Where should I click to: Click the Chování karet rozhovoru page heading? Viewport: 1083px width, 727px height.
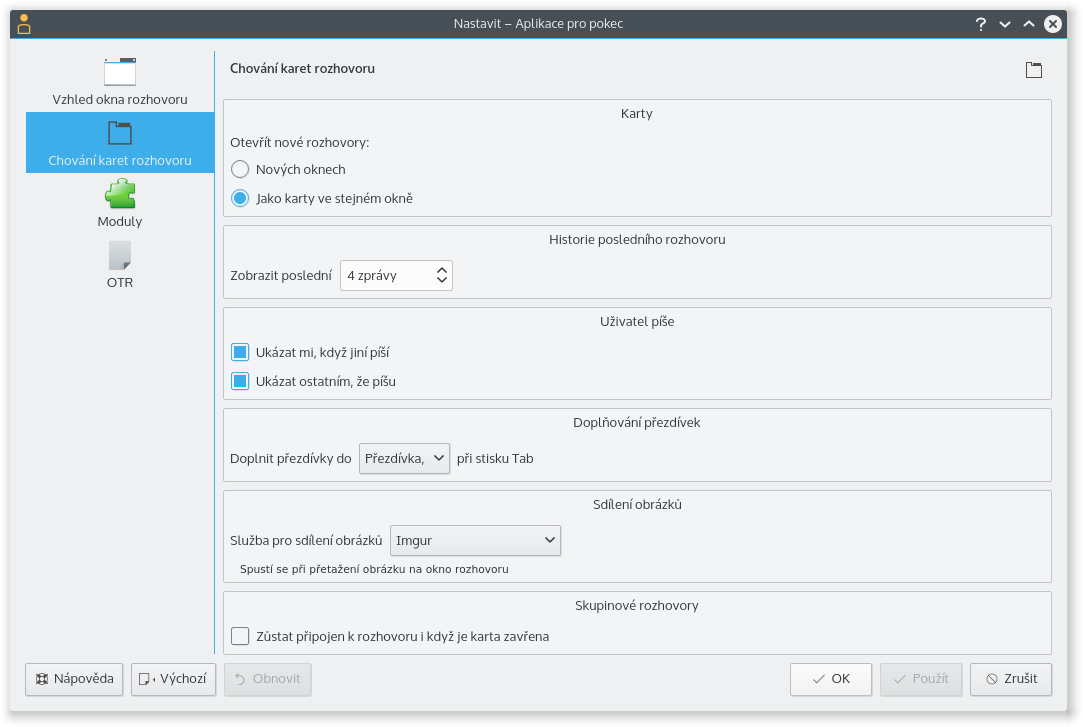303,68
